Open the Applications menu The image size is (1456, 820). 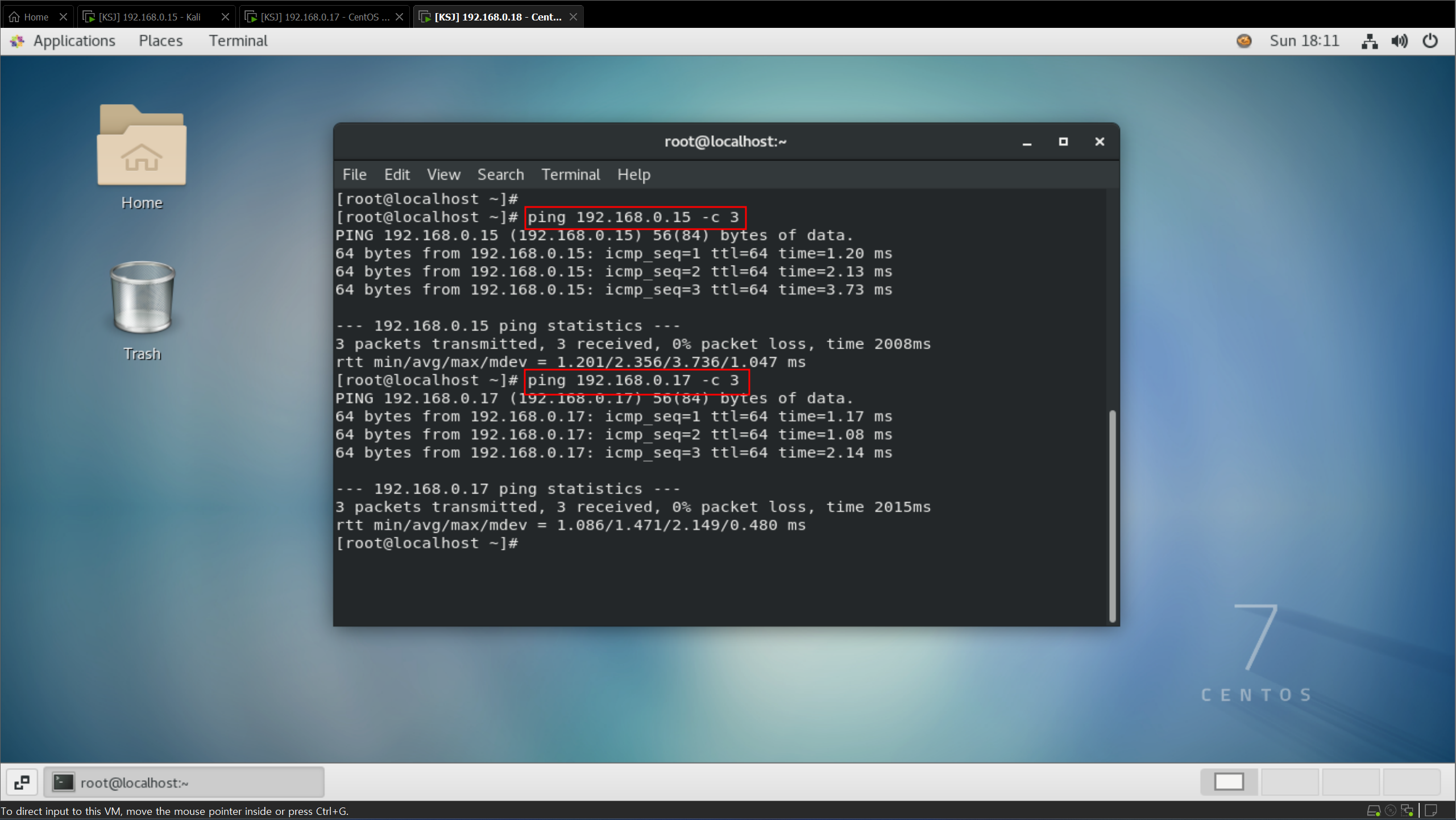pos(74,41)
